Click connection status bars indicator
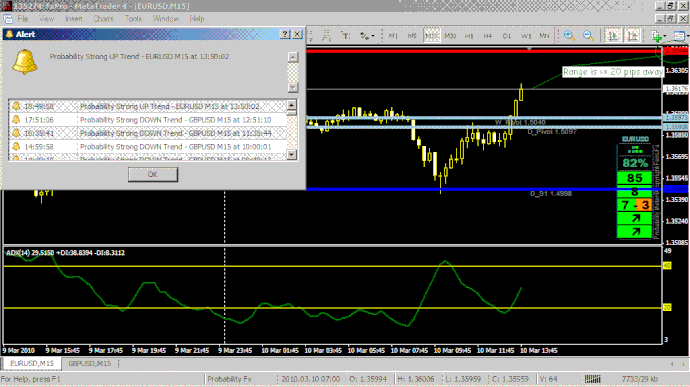 pos(592,379)
